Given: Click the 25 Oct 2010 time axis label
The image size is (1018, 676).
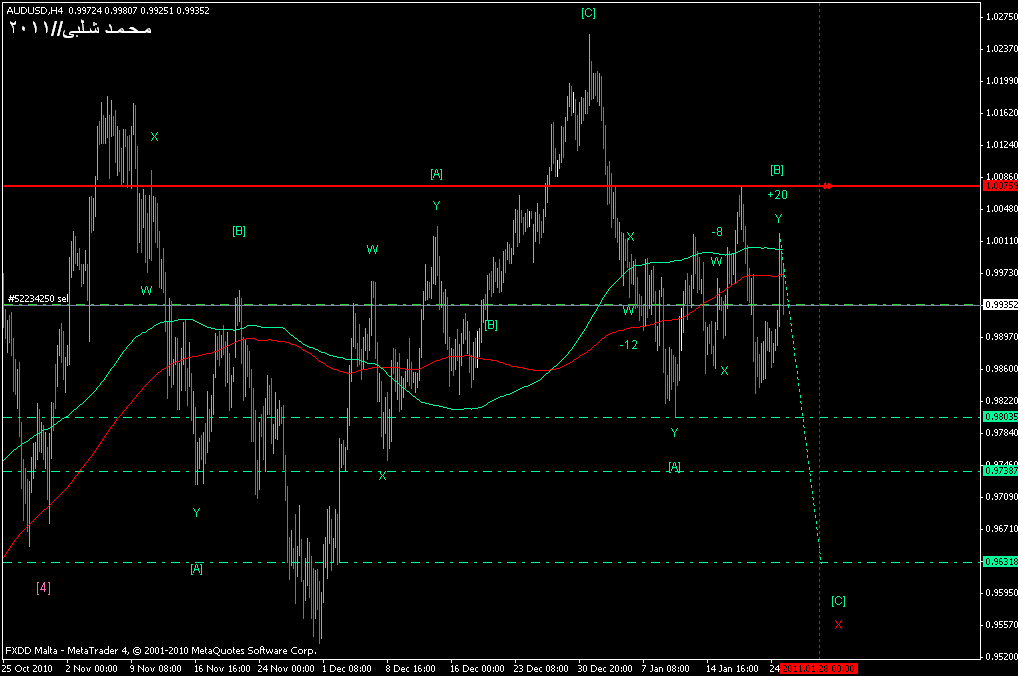Looking at the screenshot, I should (27, 667).
